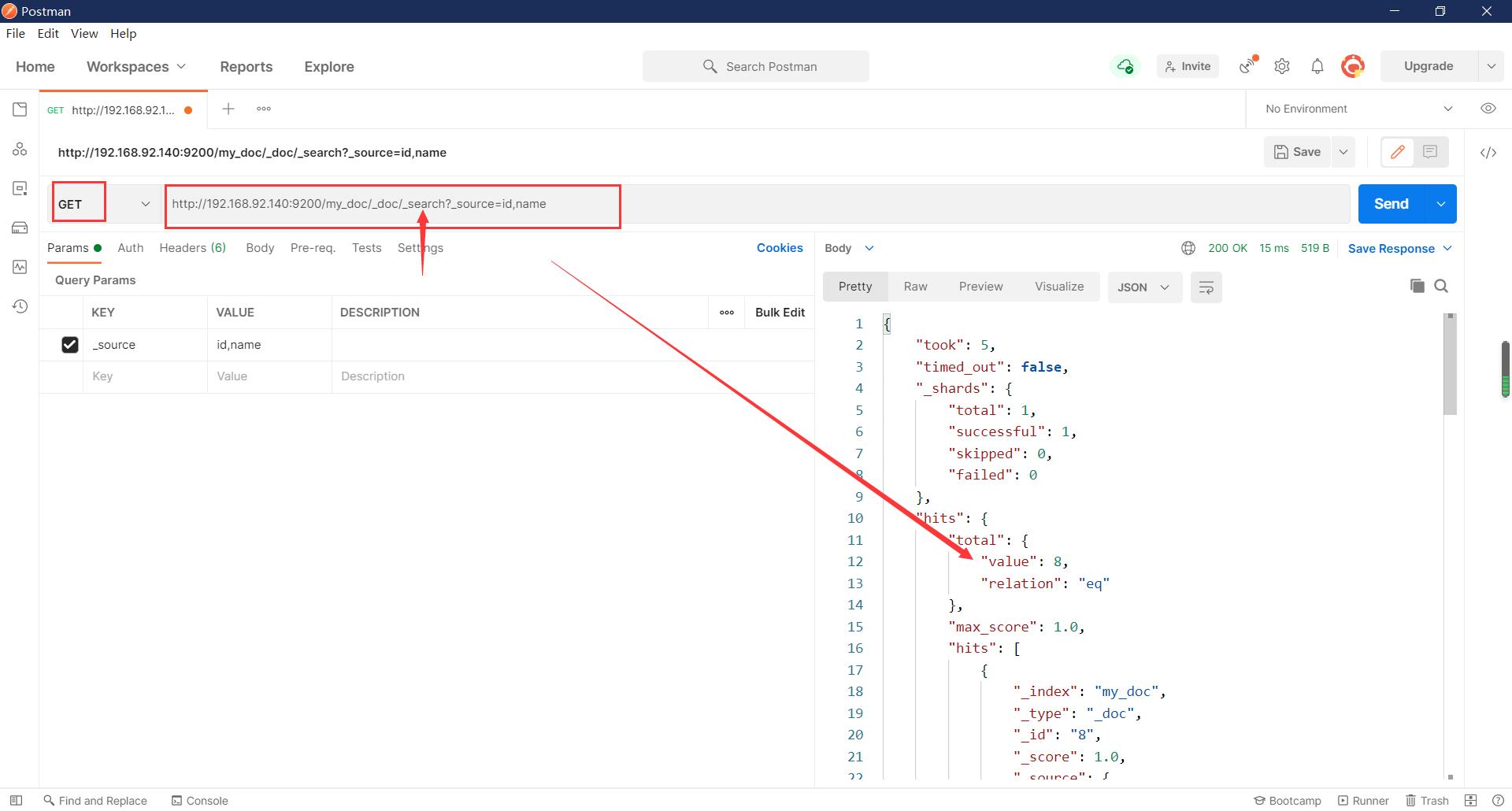Add a new request tab
Image resolution: width=1512 pixels, height=811 pixels.
point(228,109)
